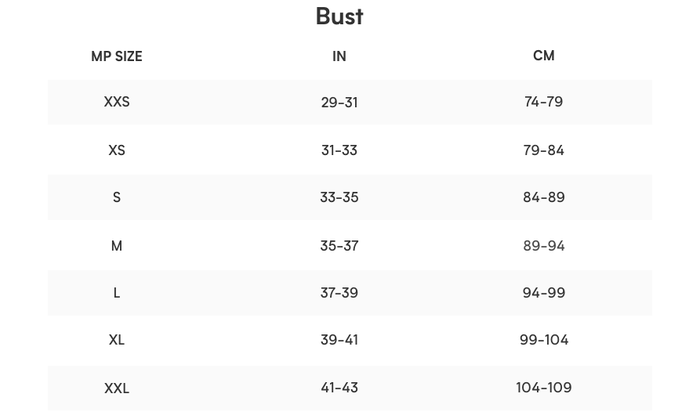Select the 104-109 cm measurement
Screen dimensions: 700x419
coord(543,388)
